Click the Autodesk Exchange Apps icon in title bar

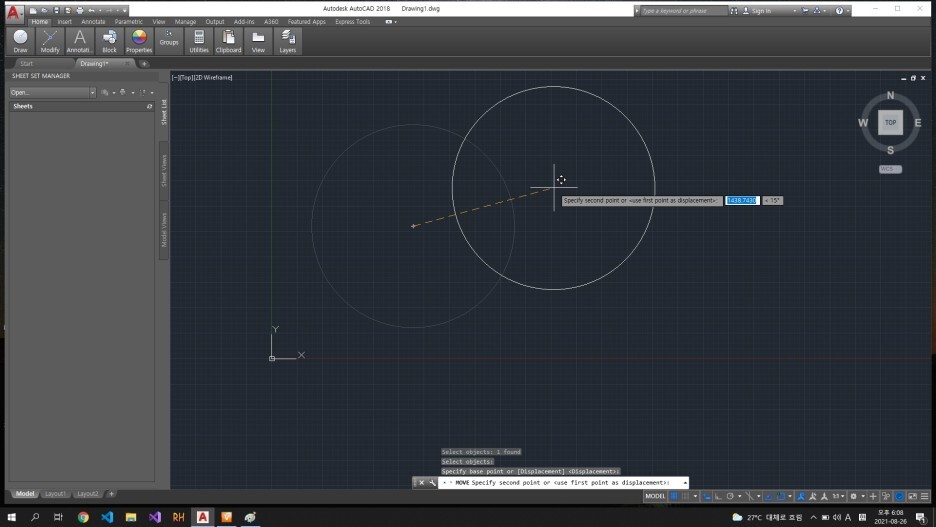click(805, 11)
